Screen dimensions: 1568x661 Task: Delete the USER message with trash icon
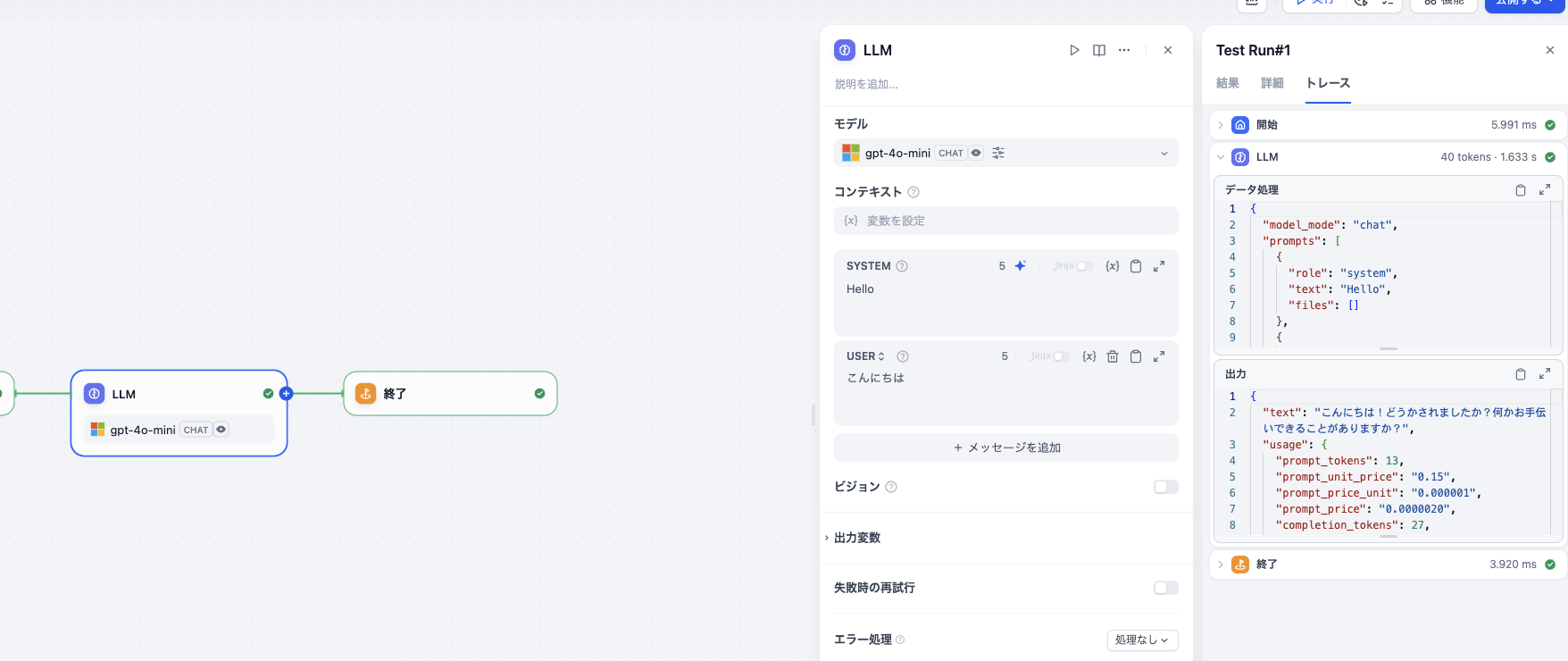[x=1113, y=356]
